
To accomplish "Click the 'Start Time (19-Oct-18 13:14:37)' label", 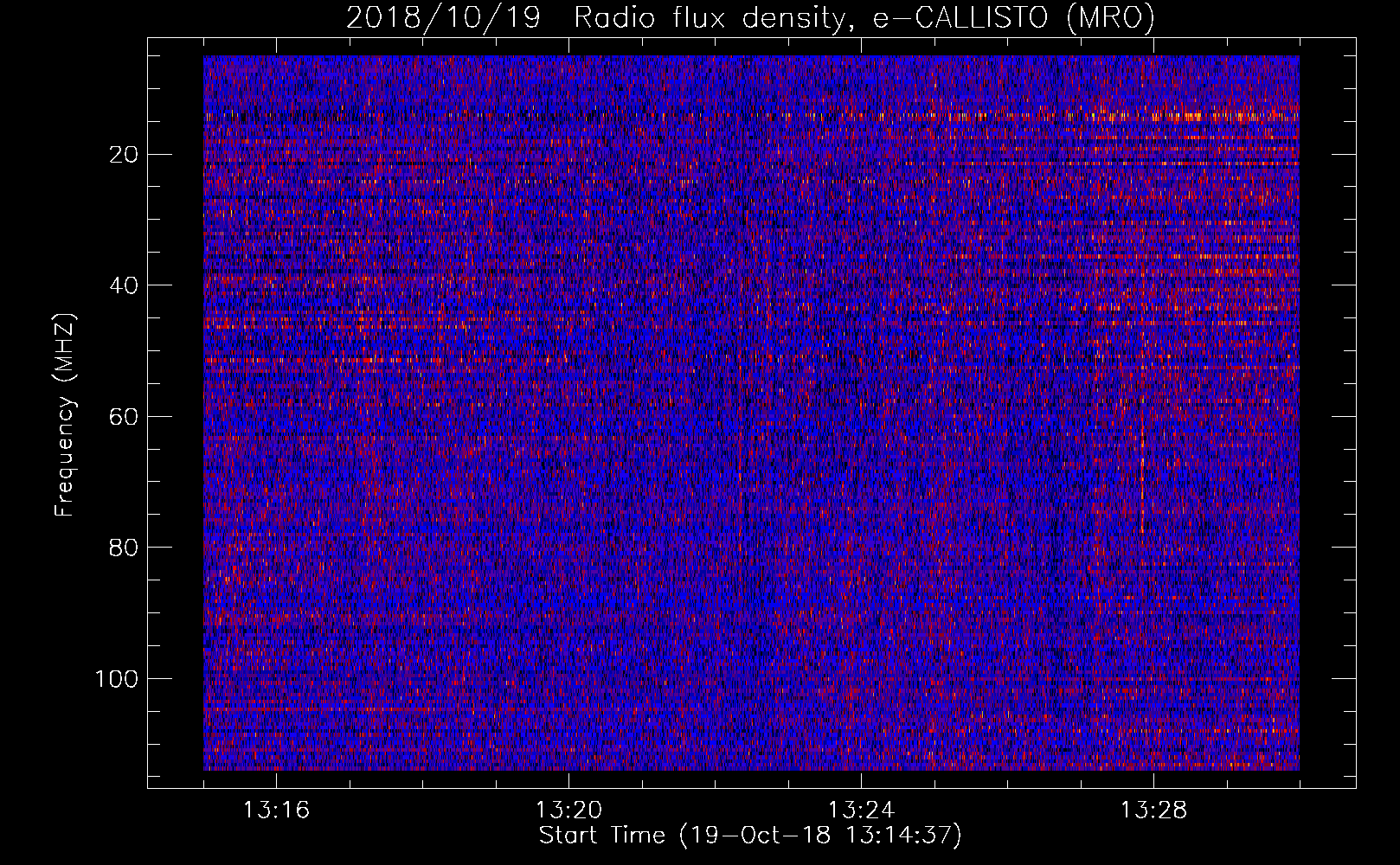I will pos(750,836).
